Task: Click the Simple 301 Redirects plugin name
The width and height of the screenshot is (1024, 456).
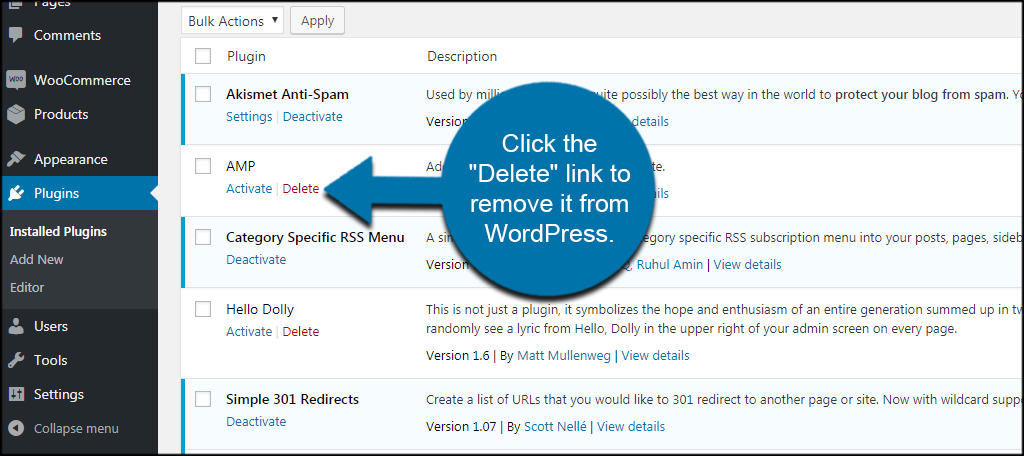Action: [x=293, y=399]
